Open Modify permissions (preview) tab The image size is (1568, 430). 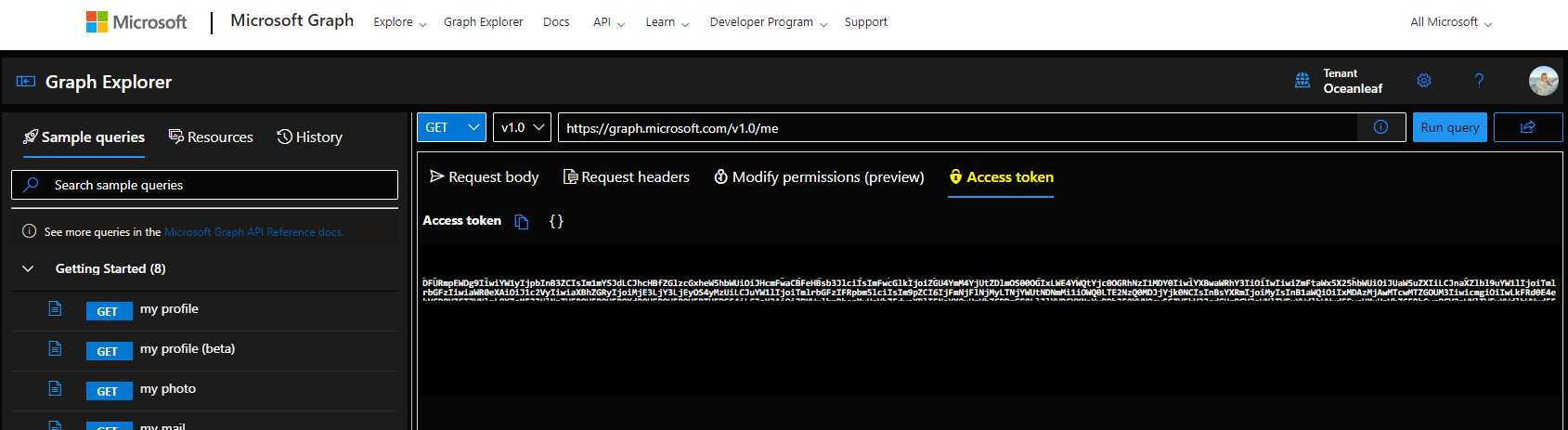[819, 176]
